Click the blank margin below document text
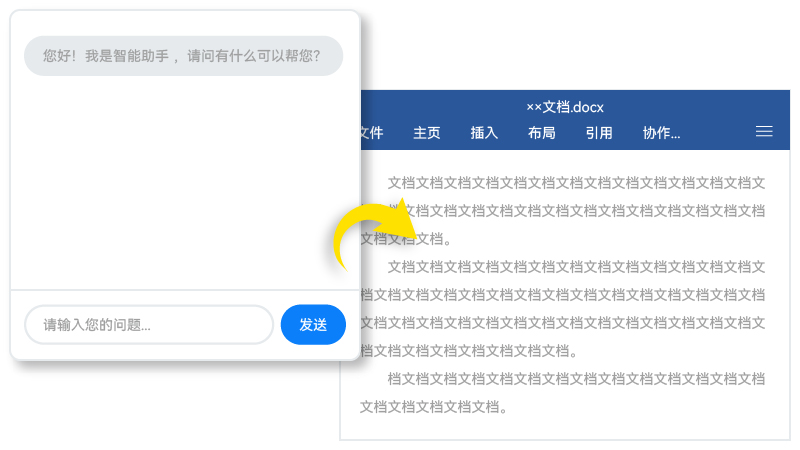The width and height of the screenshot is (800, 450). pyautogui.click(x=565, y=428)
